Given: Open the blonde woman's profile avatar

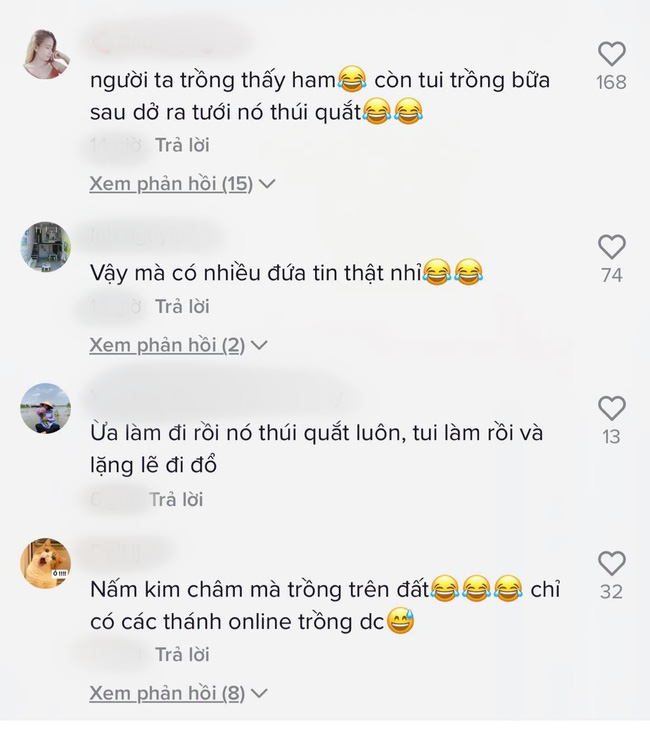Looking at the screenshot, I should [46, 54].
